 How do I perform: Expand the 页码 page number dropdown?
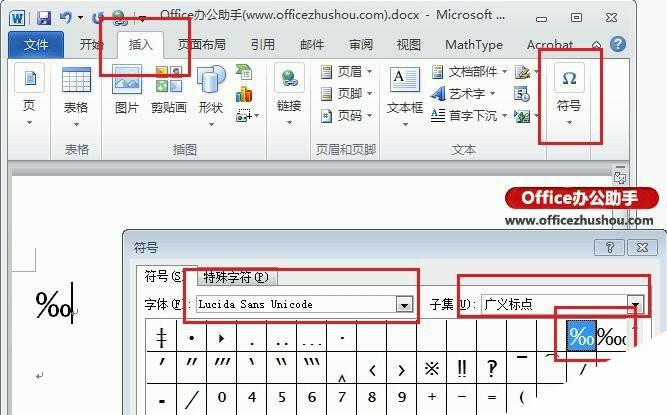(x=369, y=115)
